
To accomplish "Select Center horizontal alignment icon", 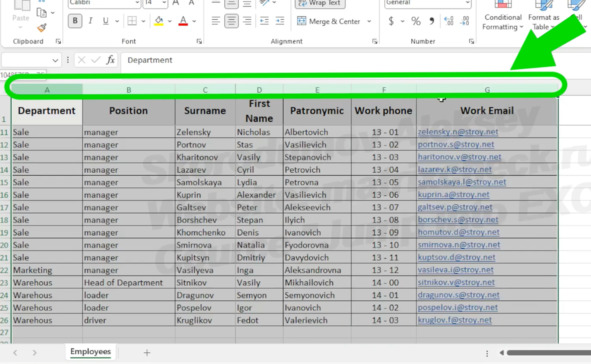I will (231, 21).
